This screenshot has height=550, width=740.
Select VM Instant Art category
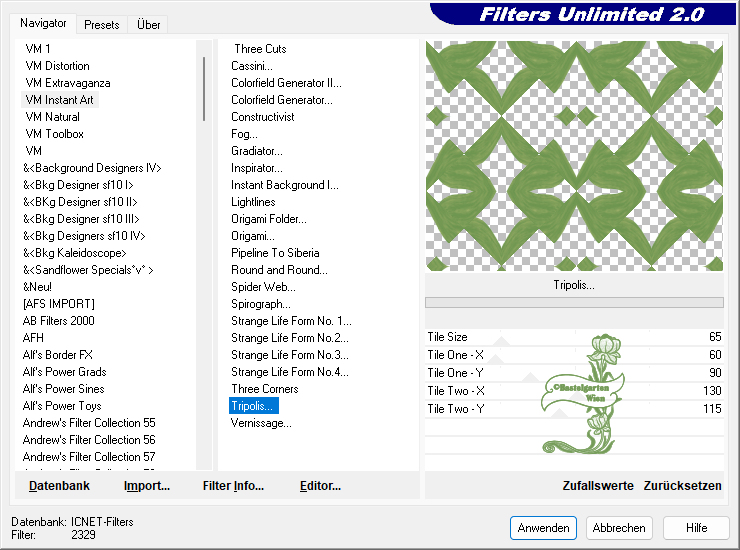click(x=59, y=100)
